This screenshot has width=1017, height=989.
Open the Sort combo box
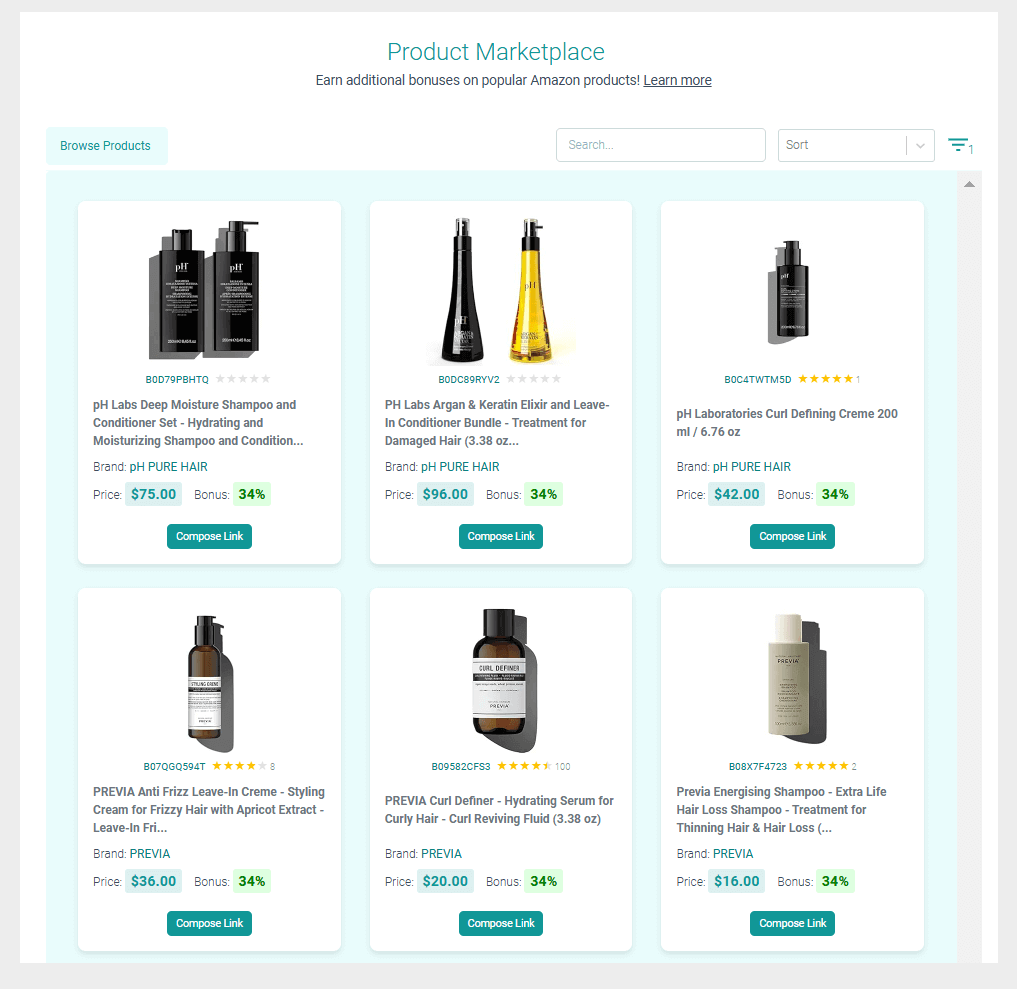click(x=855, y=145)
